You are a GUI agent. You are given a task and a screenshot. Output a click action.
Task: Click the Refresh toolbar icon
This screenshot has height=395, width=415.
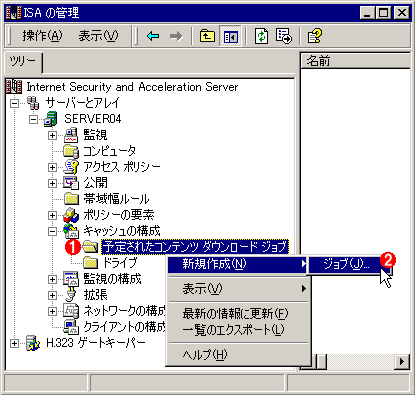(261, 36)
